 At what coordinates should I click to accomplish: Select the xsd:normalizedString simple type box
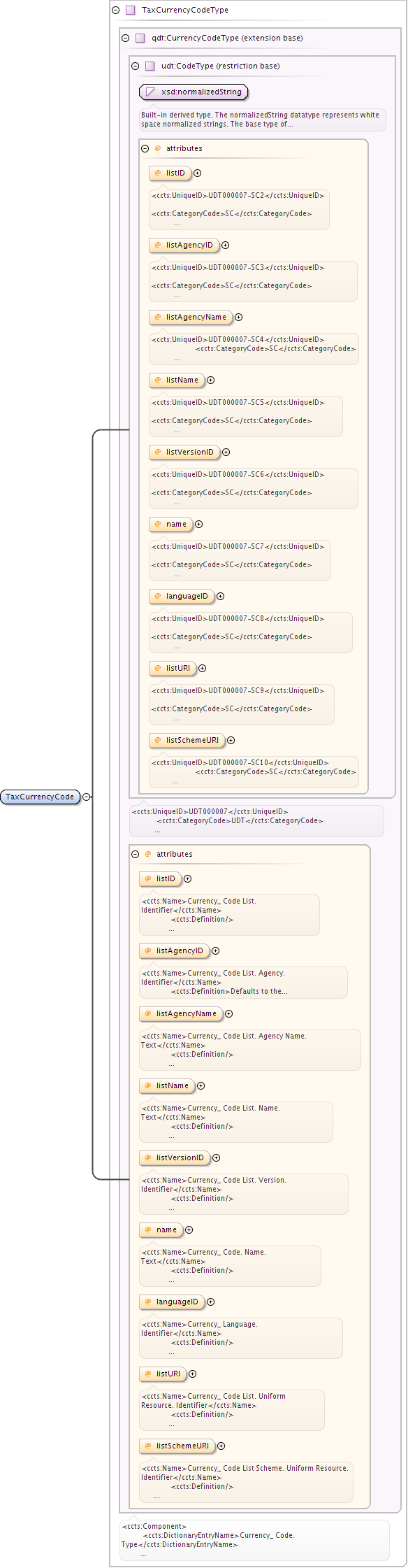coord(194,92)
